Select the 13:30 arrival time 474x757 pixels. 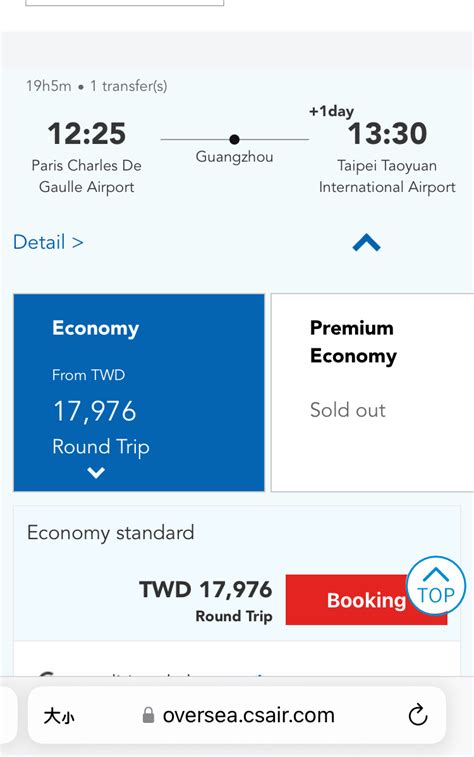point(388,133)
